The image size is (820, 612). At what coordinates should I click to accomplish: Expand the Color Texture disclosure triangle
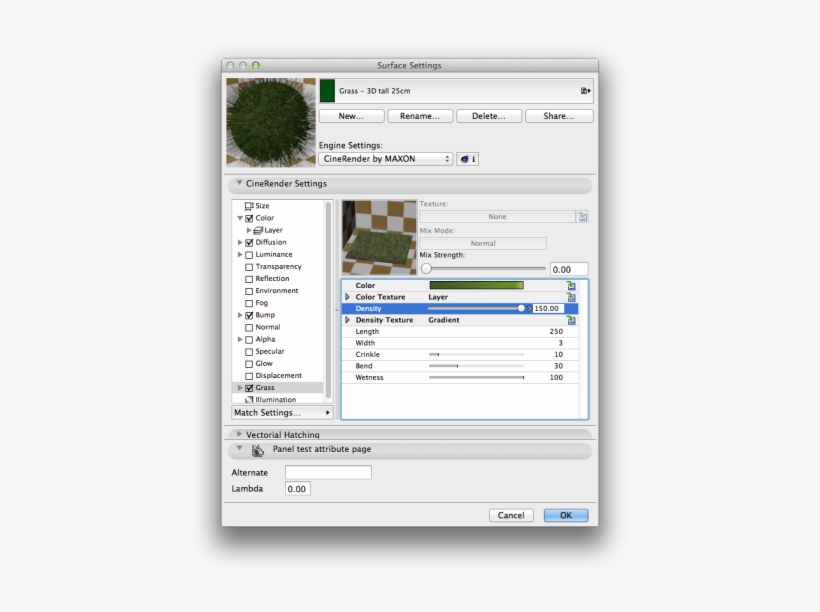coord(348,297)
